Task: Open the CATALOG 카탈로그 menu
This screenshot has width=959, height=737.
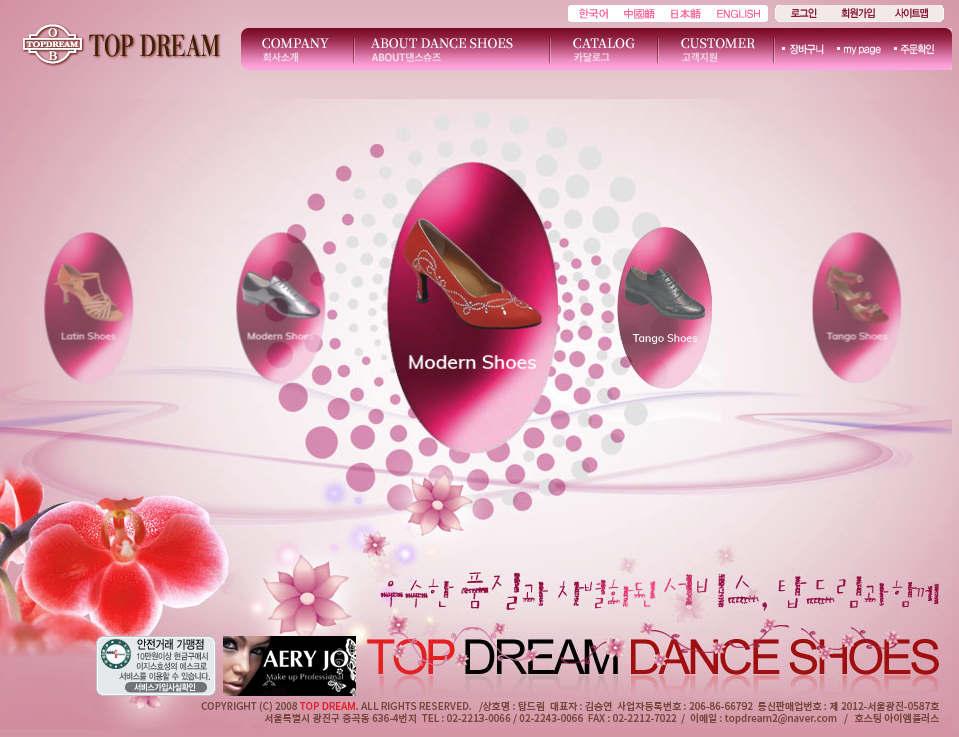Action: pyautogui.click(x=603, y=49)
